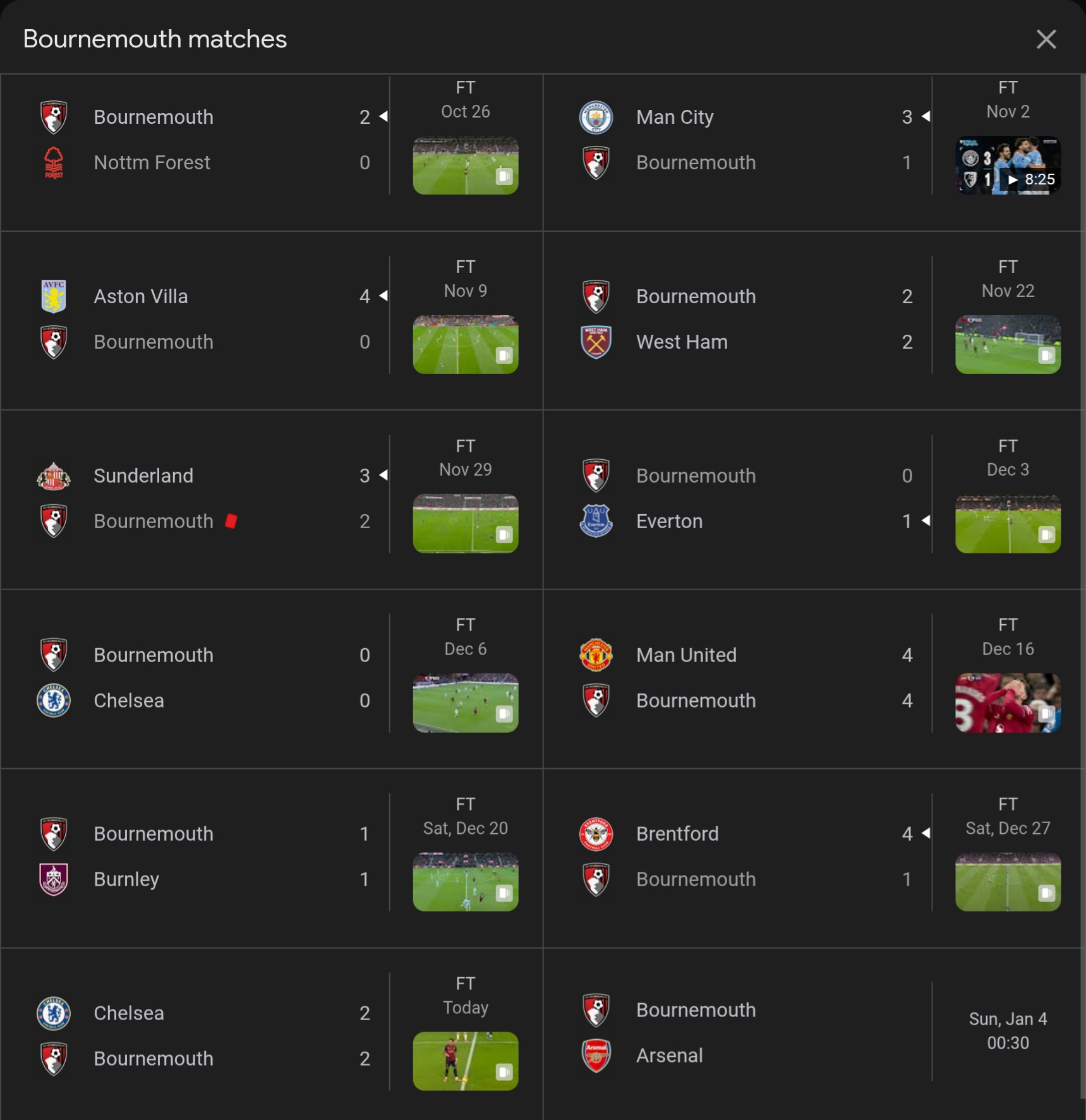Click the Aston Villa crest icon
The height and width of the screenshot is (1120, 1086).
[54, 297]
